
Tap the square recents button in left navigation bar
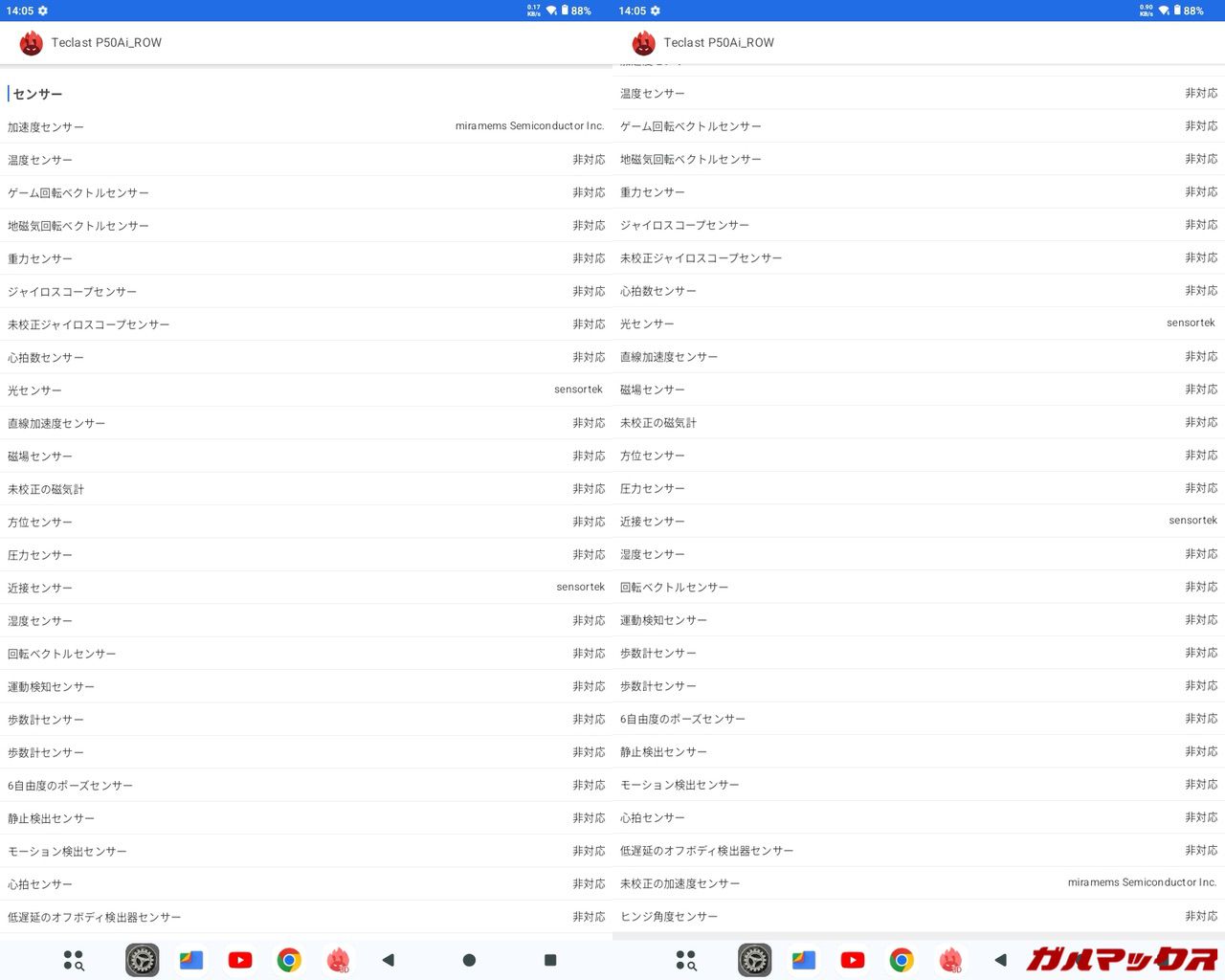click(x=550, y=960)
